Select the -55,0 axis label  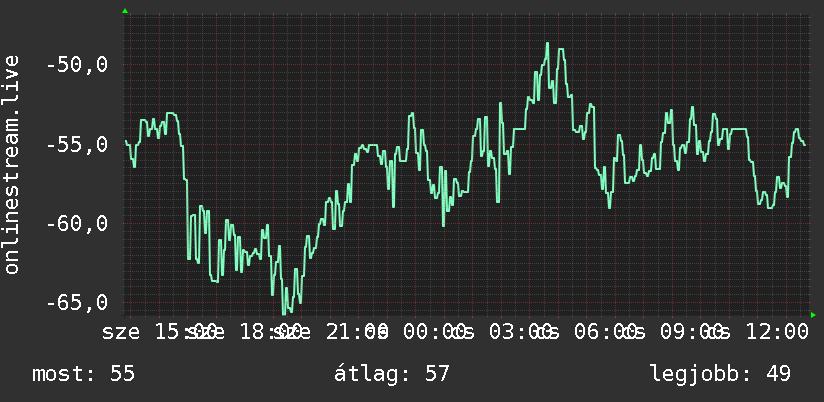coord(77,144)
